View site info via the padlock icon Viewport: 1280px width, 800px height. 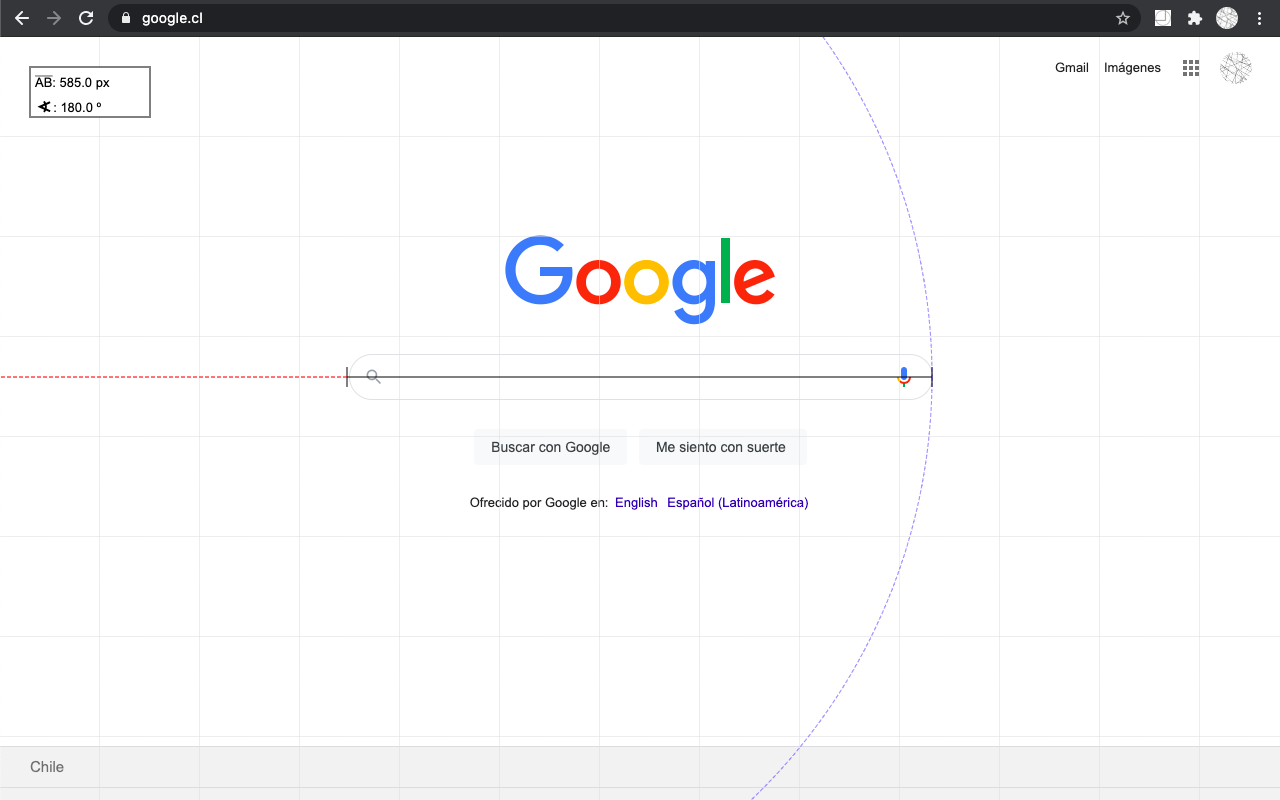pyautogui.click(x=126, y=18)
